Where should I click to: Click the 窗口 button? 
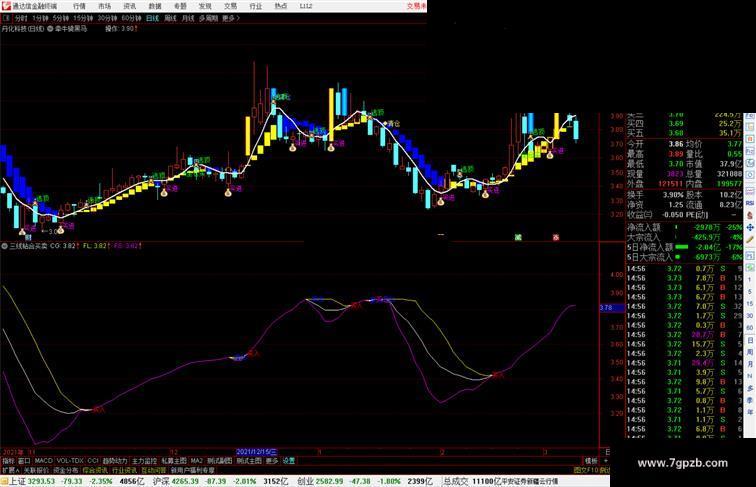click(24, 461)
